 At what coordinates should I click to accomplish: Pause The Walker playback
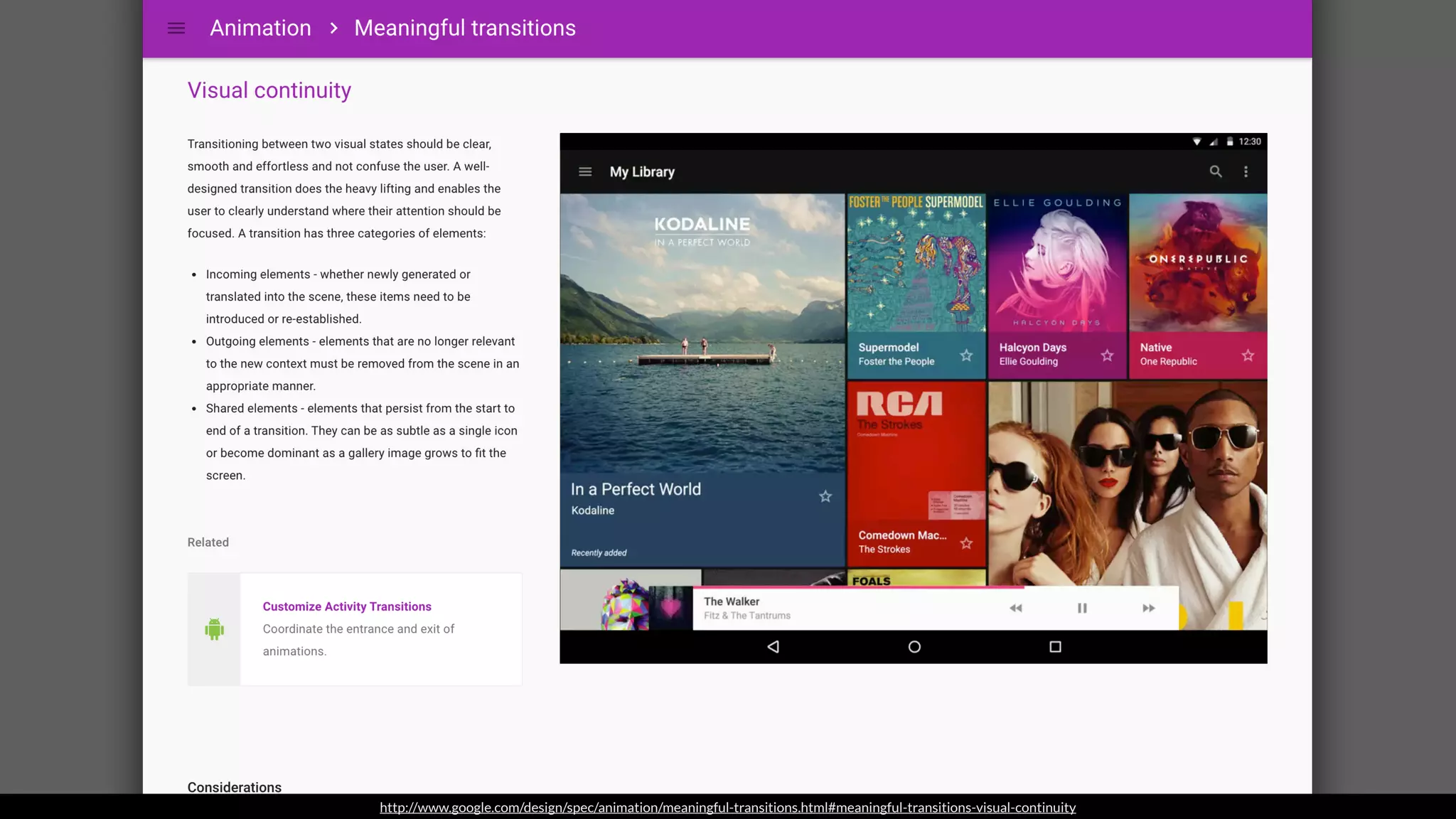[x=1082, y=608]
